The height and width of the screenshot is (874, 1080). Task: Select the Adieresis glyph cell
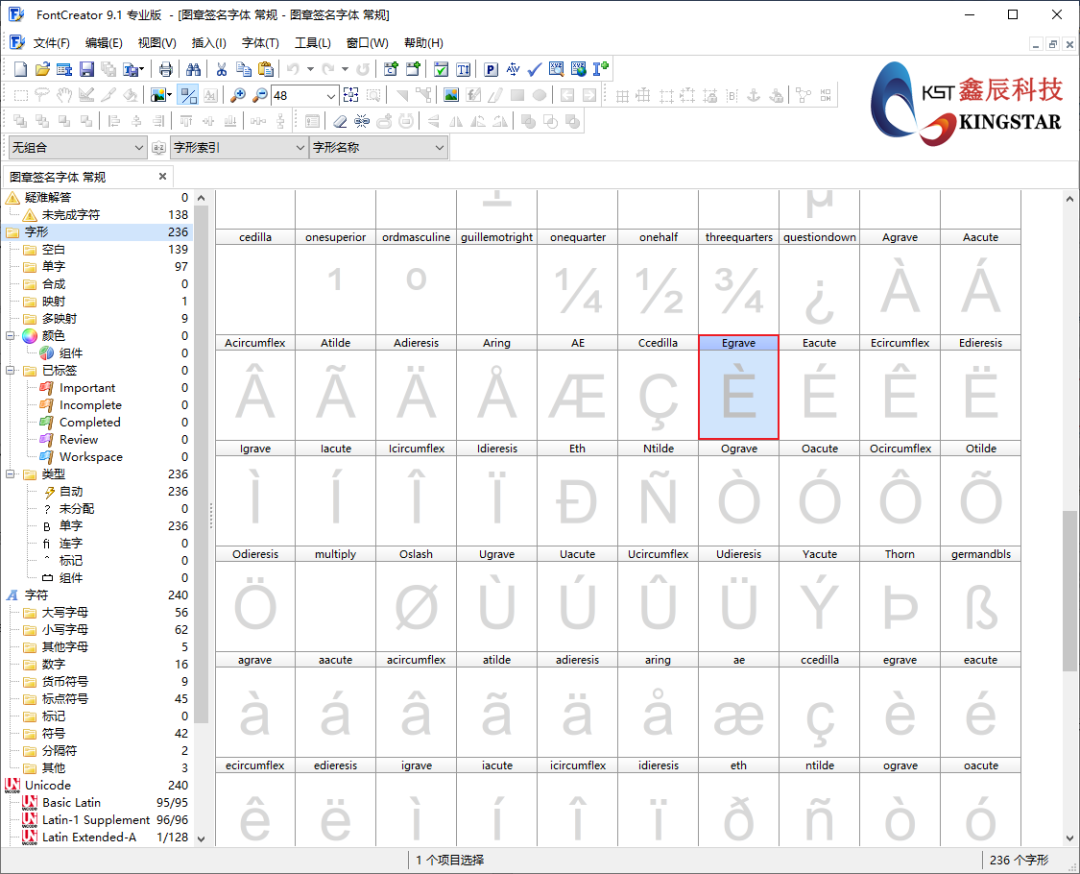click(x=416, y=395)
